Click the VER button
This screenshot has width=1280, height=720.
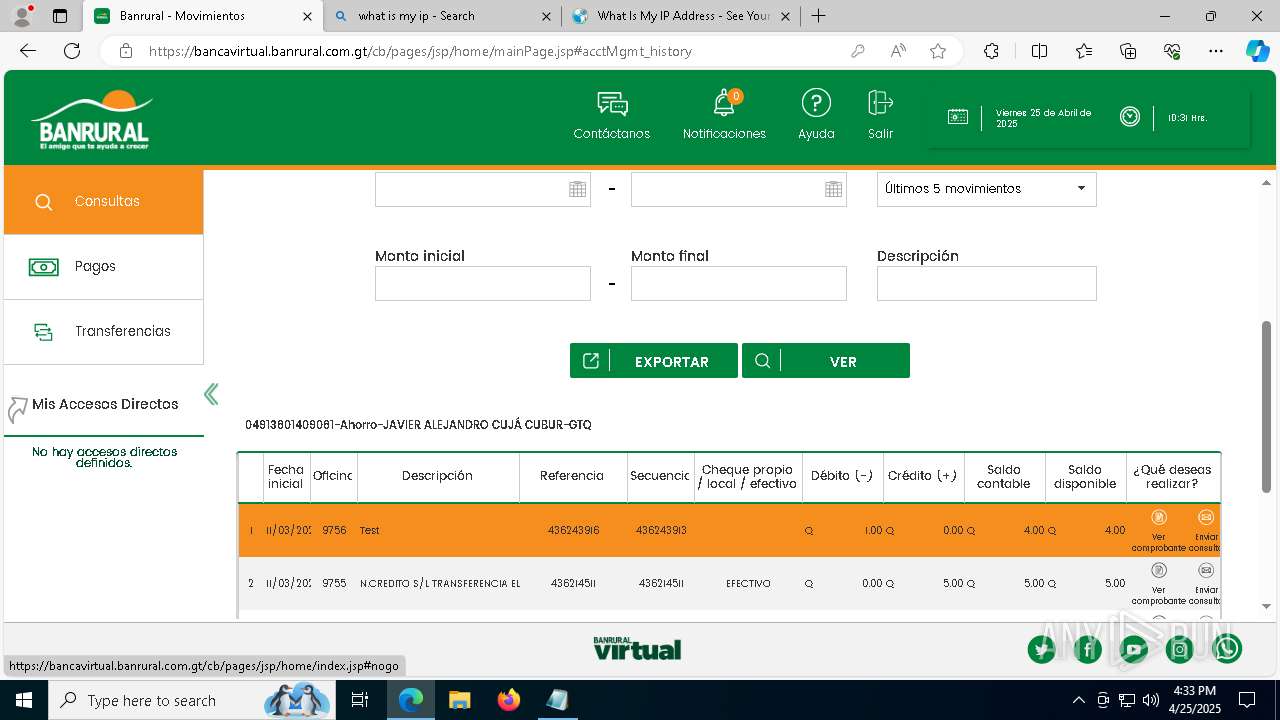[826, 361]
